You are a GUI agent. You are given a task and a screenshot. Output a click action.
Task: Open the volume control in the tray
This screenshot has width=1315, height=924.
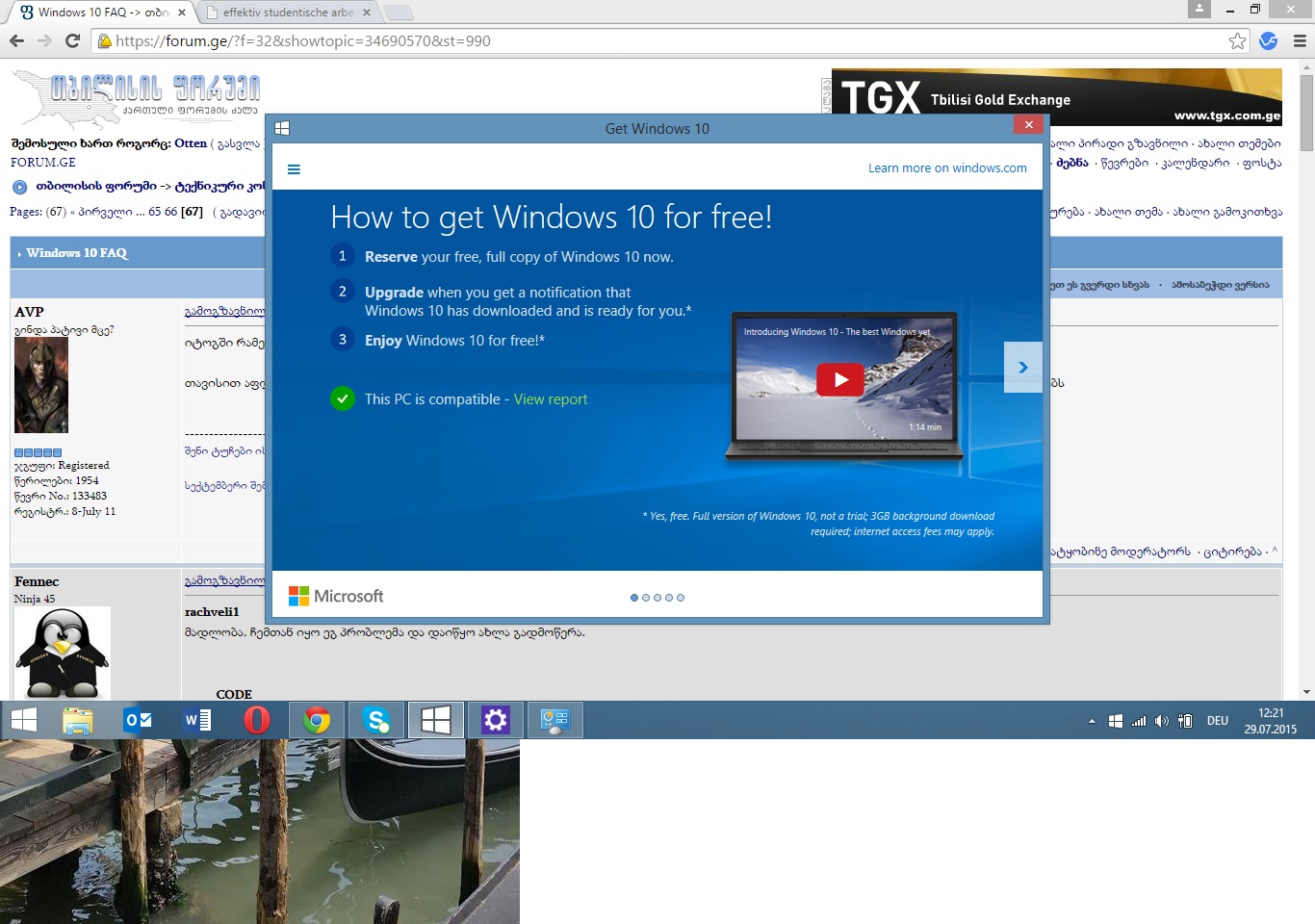click(1162, 721)
